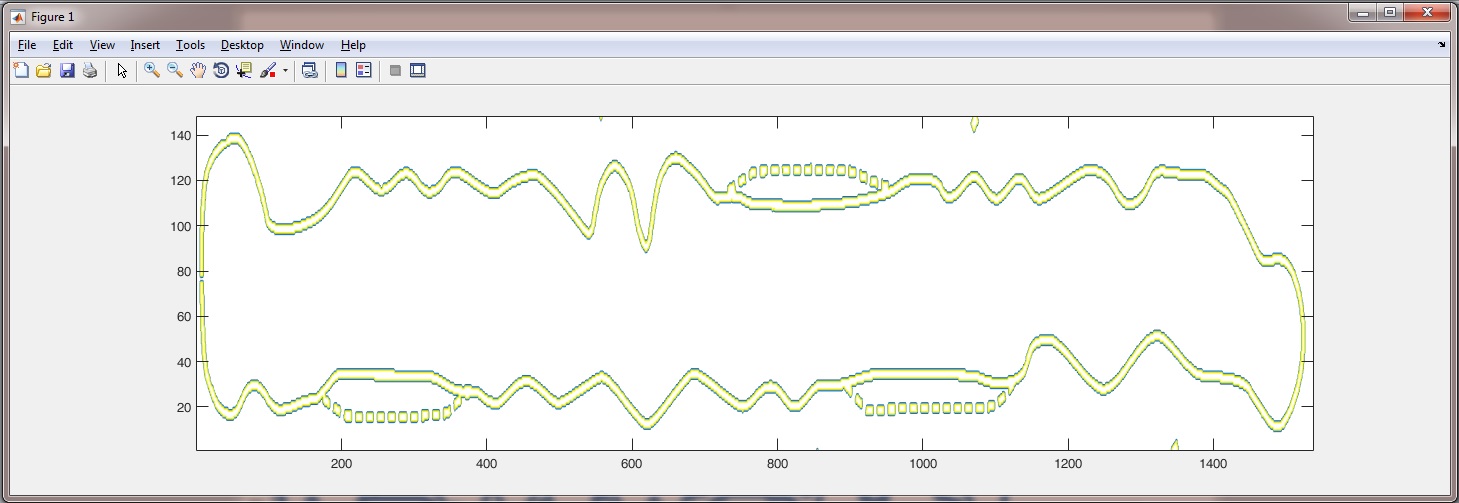Screen dimensions: 1459x503
Task: Show Plot Tools and dock the figure
Action: pyautogui.click(x=418, y=70)
